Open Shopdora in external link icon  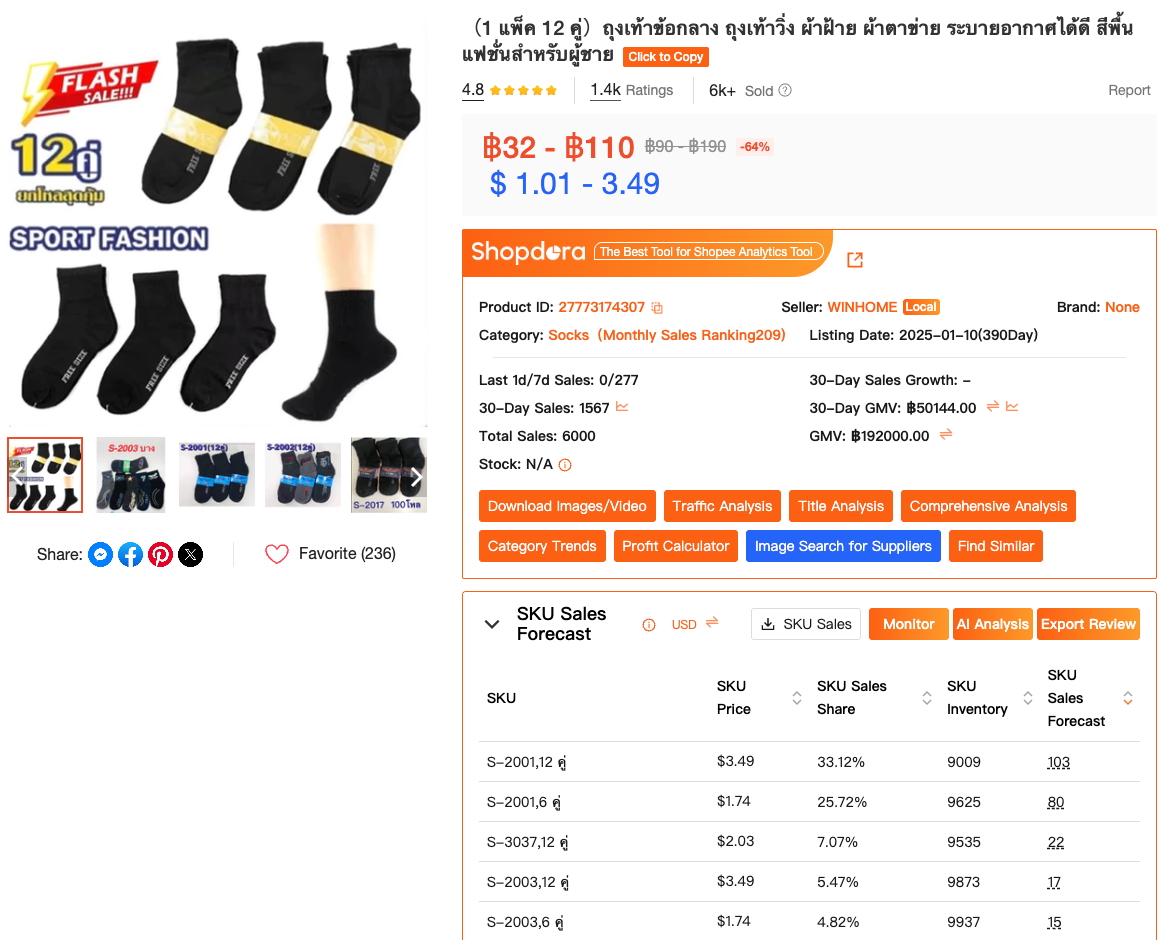point(855,260)
